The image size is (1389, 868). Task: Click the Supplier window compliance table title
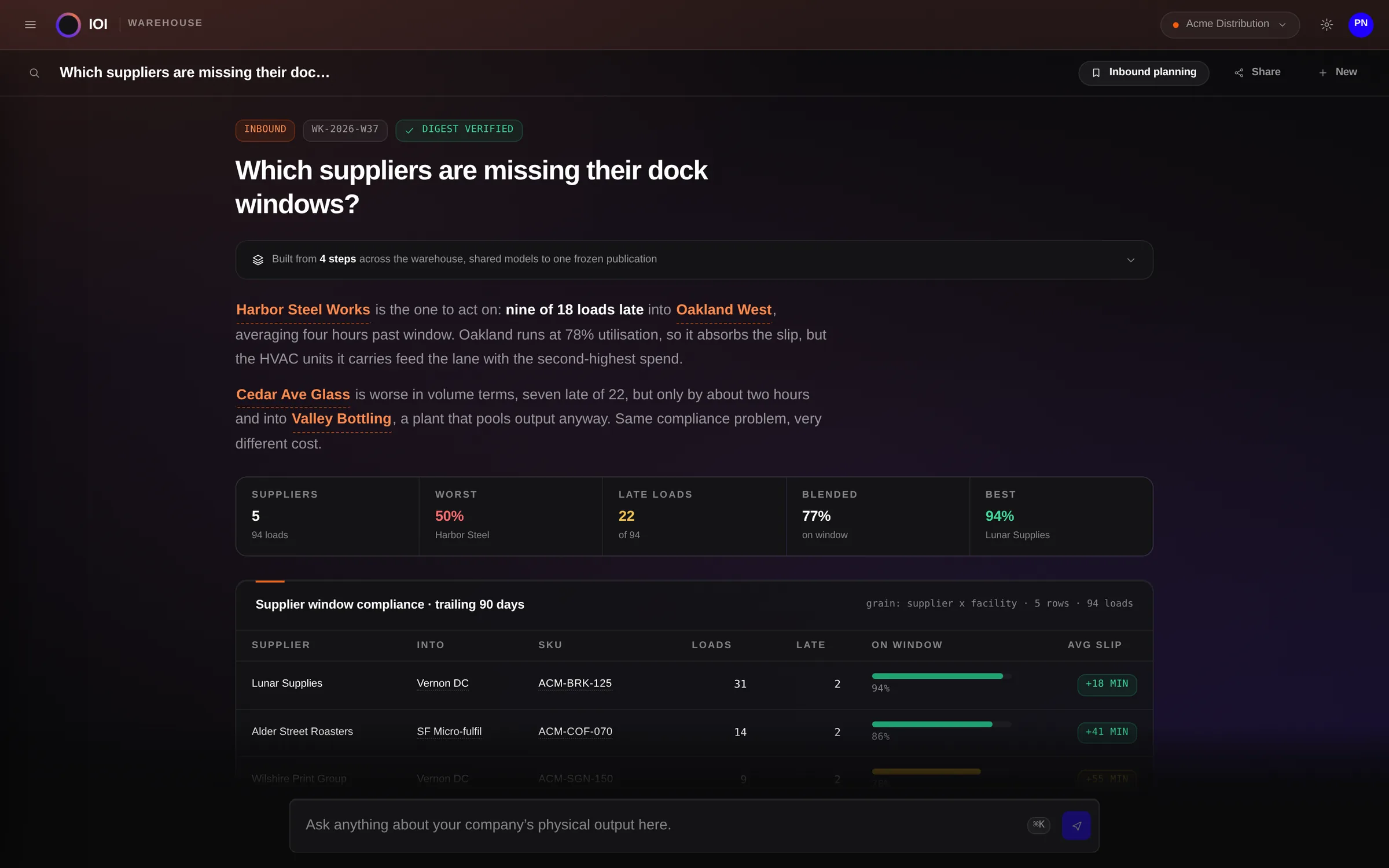[x=389, y=605]
